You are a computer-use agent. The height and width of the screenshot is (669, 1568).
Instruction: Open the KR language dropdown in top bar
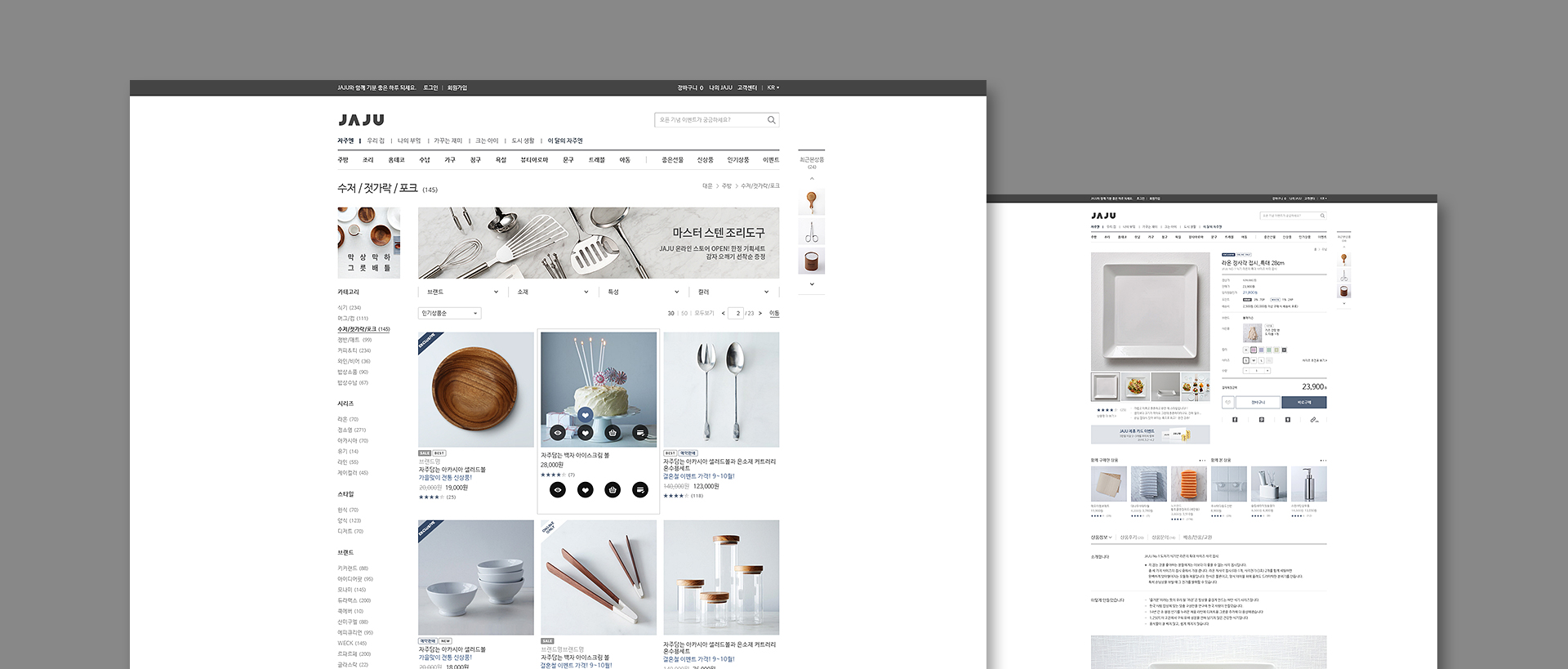click(773, 87)
